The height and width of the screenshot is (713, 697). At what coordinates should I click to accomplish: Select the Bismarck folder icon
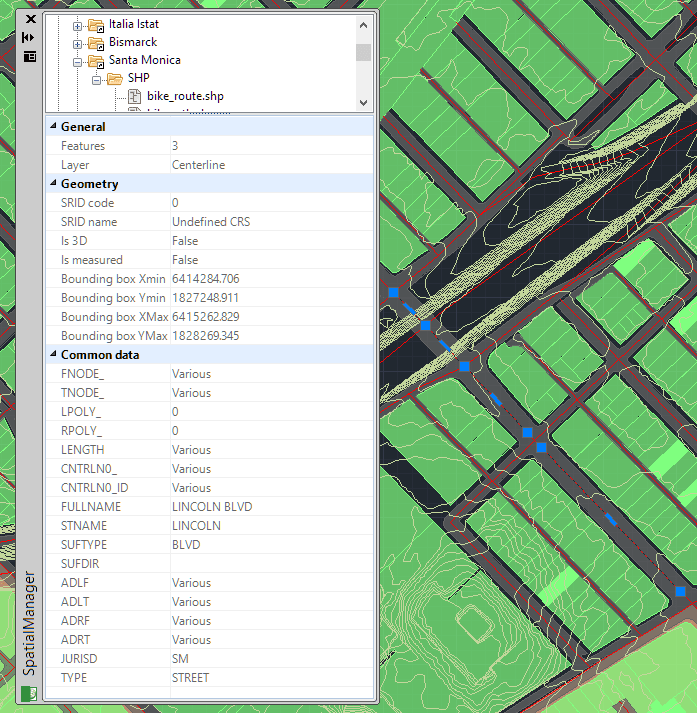[x=96, y=43]
